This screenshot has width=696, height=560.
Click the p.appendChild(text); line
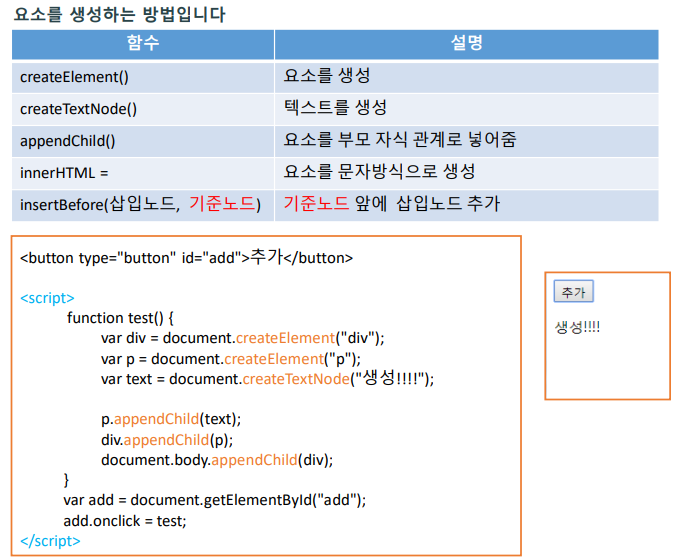pos(171,419)
